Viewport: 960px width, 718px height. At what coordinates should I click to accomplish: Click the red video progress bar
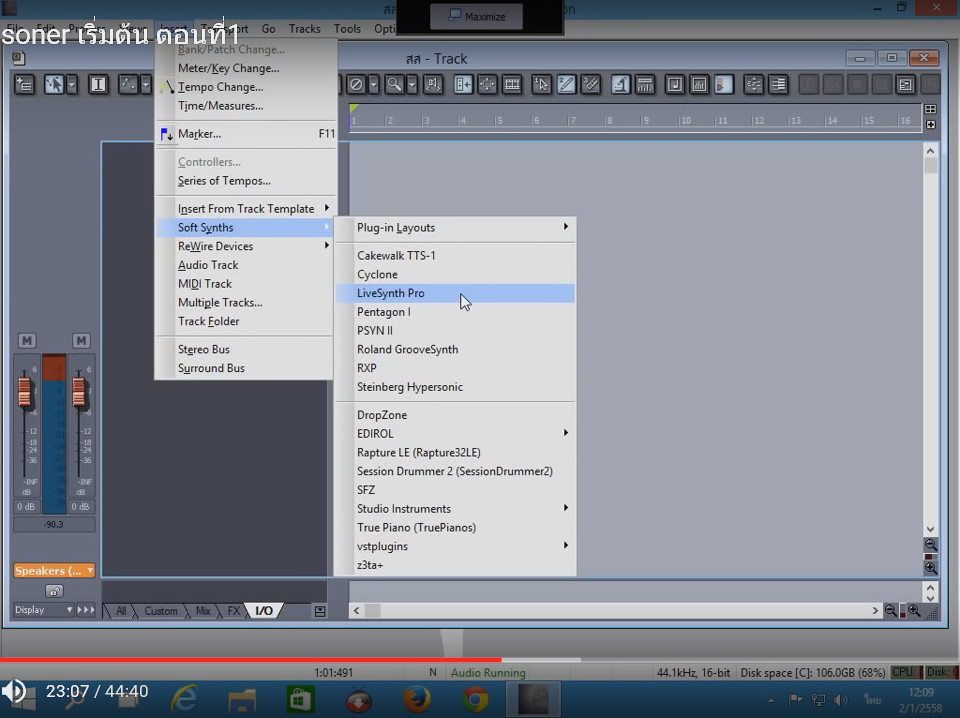coord(250,659)
